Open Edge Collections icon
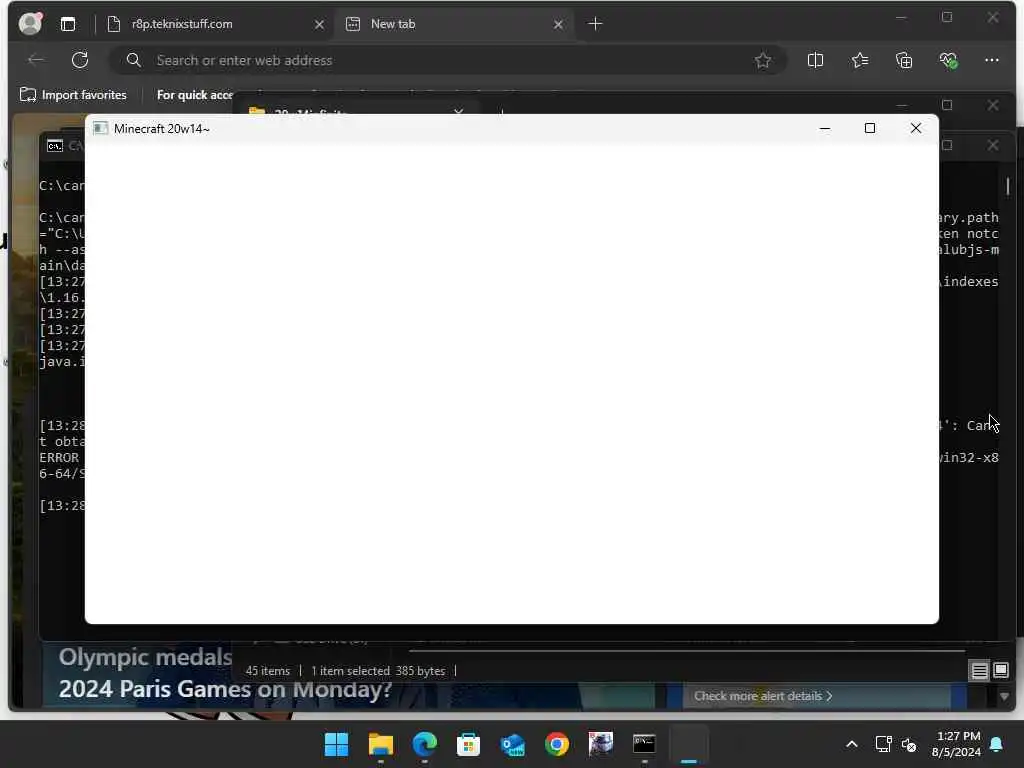The height and width of the screenshot is (768, 1024). click(x=904, y=60)
